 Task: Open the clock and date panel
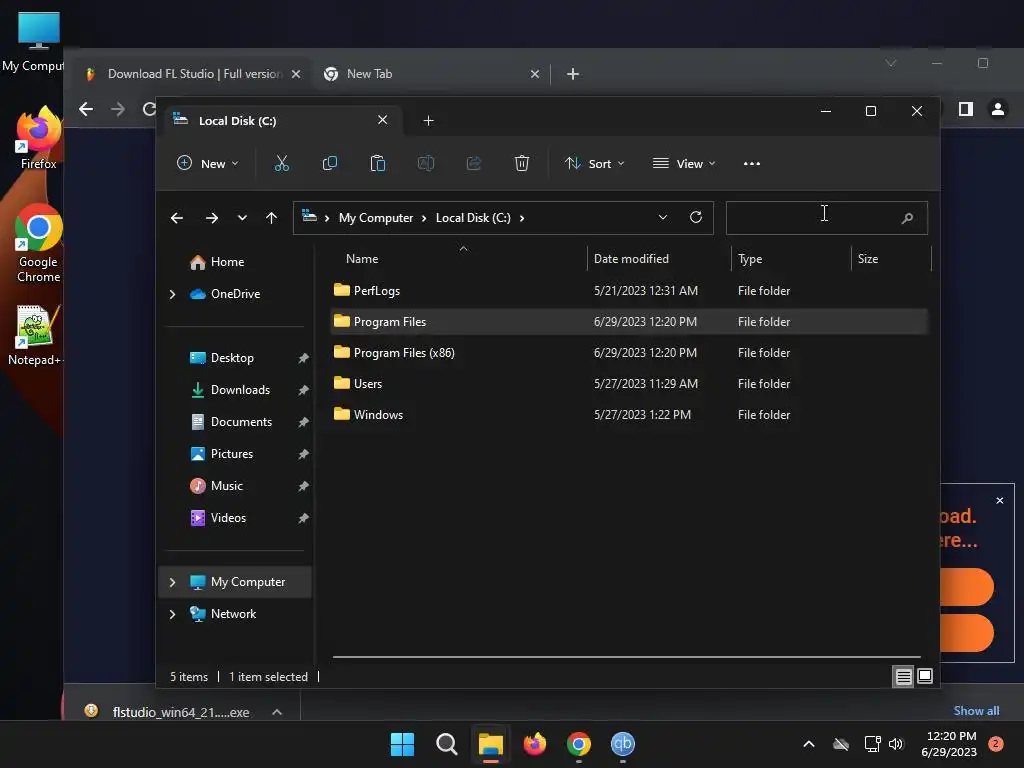tap(950, 744)
